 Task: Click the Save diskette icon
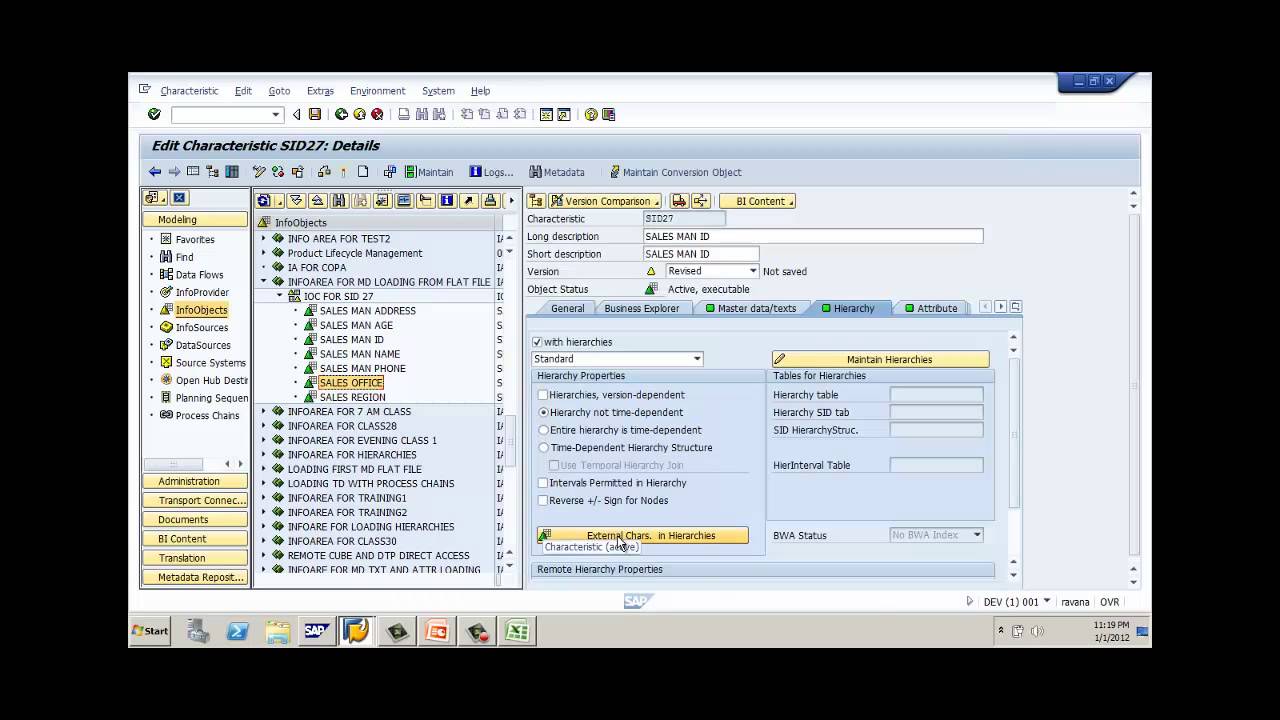coord(315,115)
